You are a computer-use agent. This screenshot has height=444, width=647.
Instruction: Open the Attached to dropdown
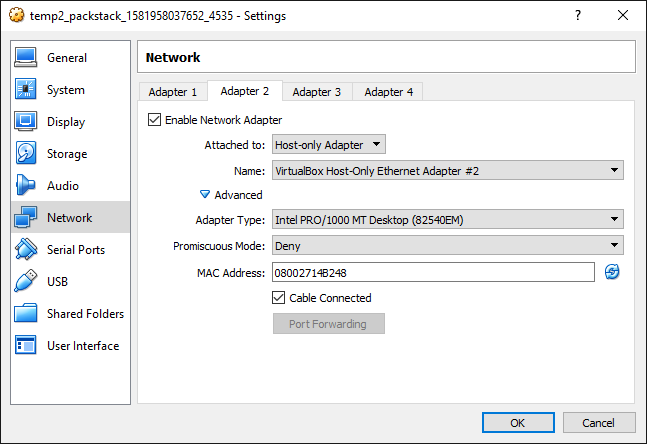click(329, 144)
